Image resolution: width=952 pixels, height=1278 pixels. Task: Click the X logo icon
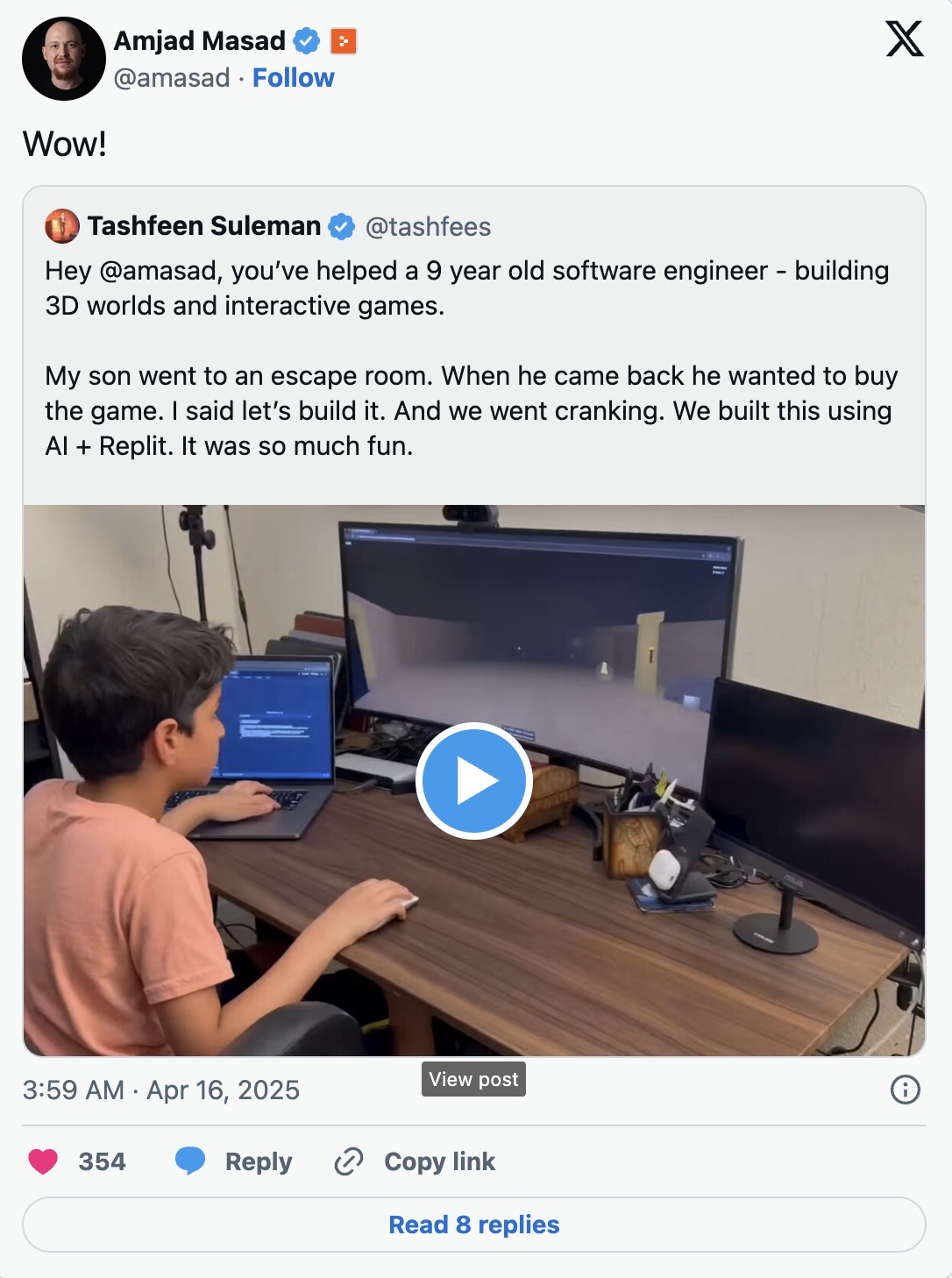(x=904, y=39)
